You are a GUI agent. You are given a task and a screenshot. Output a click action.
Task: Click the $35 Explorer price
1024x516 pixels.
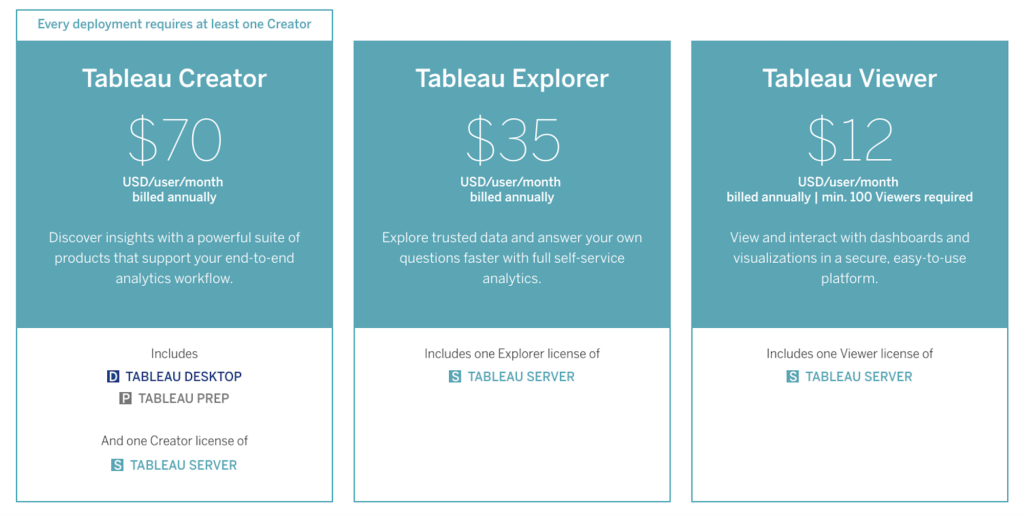point(513,139)
